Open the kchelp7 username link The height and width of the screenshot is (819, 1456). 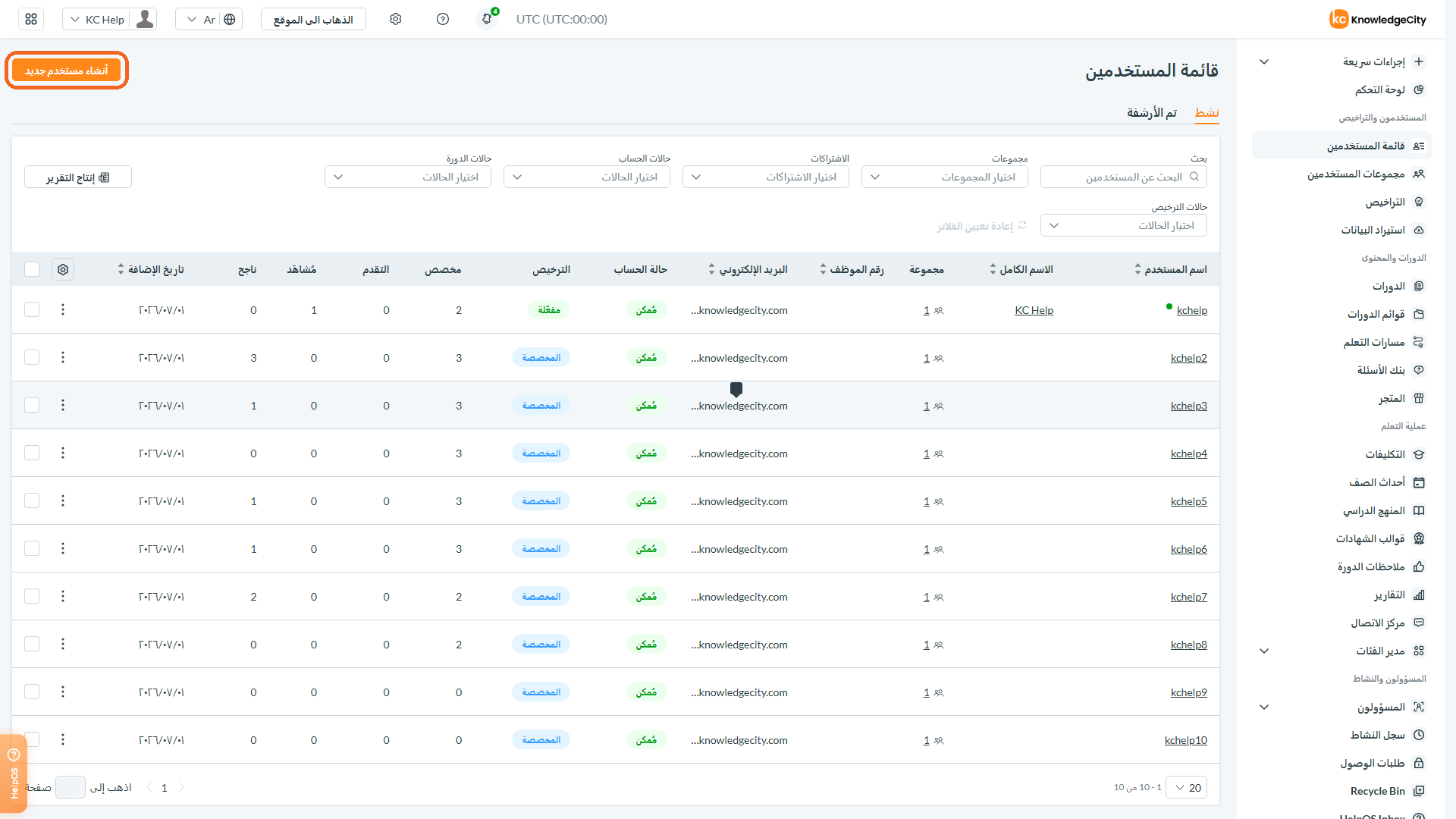[1188, 597]
